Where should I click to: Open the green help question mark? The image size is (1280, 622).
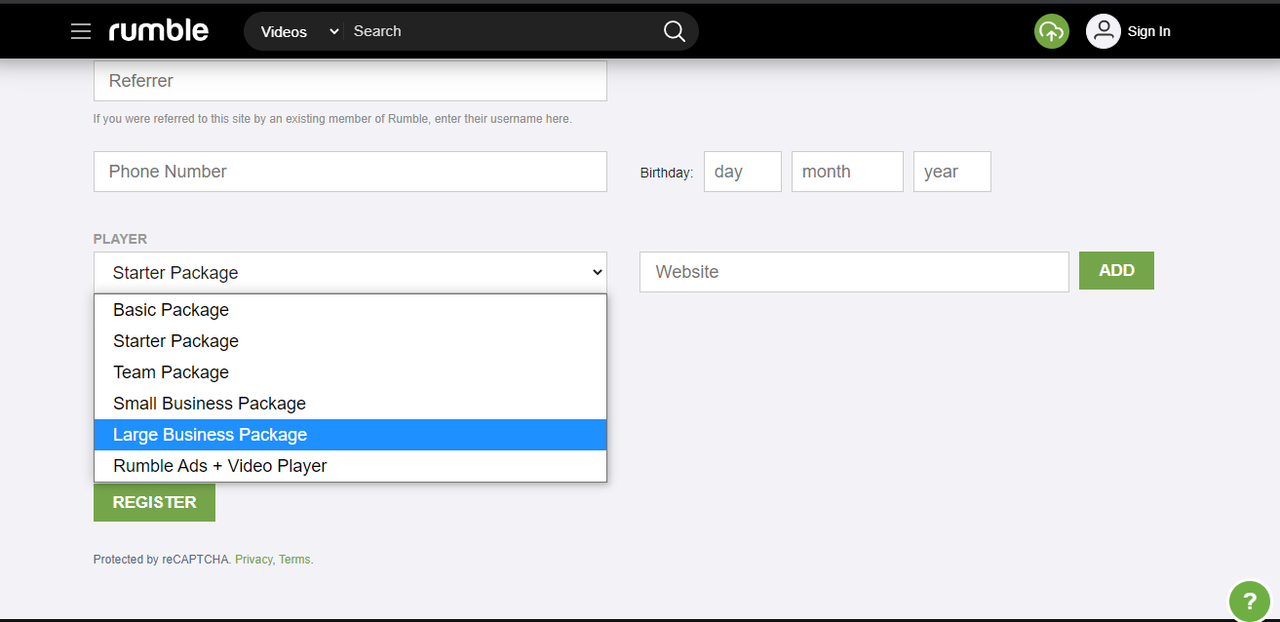(x=1249, y=601)
